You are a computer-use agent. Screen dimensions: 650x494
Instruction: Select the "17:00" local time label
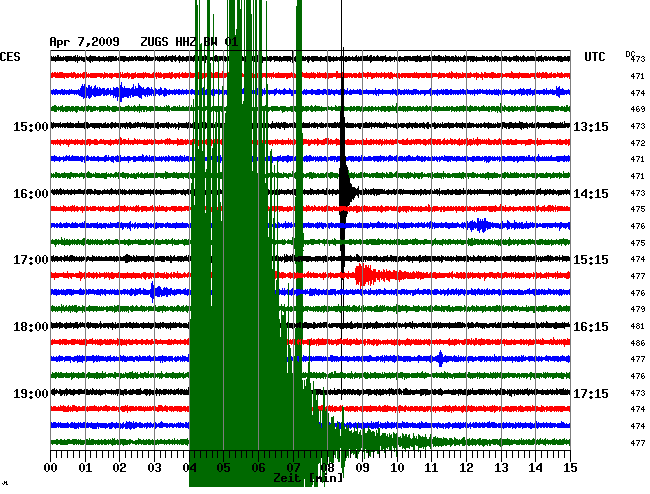point(31,260)
